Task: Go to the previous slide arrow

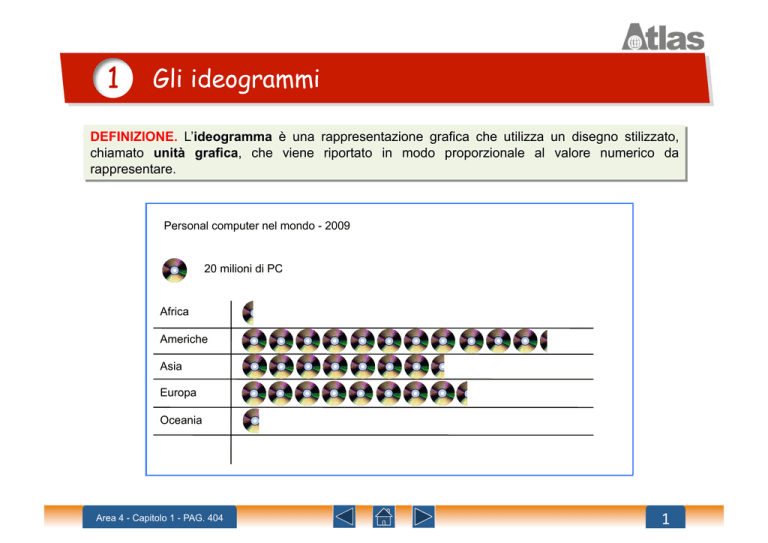Action: click(344, 517)
